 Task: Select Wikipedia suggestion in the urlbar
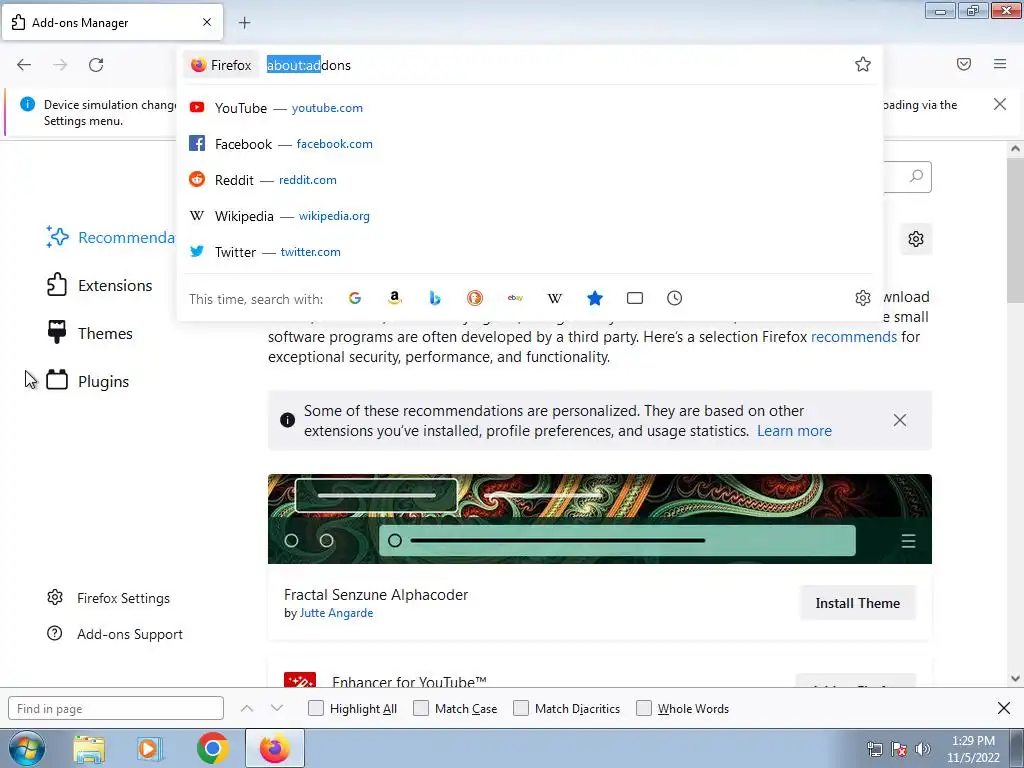coord(530,216)
